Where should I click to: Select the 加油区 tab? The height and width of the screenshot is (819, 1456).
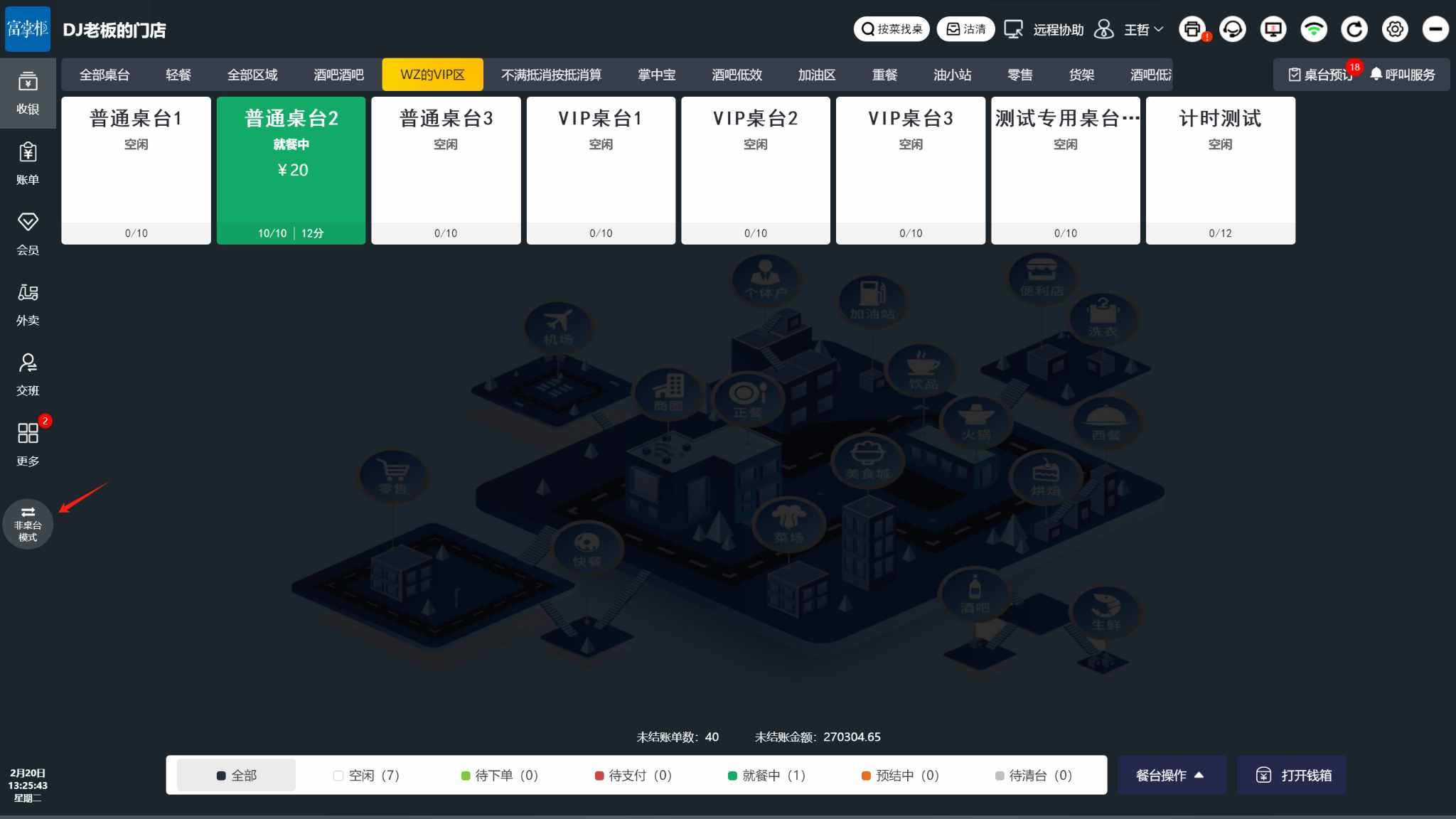coord(816,75)
